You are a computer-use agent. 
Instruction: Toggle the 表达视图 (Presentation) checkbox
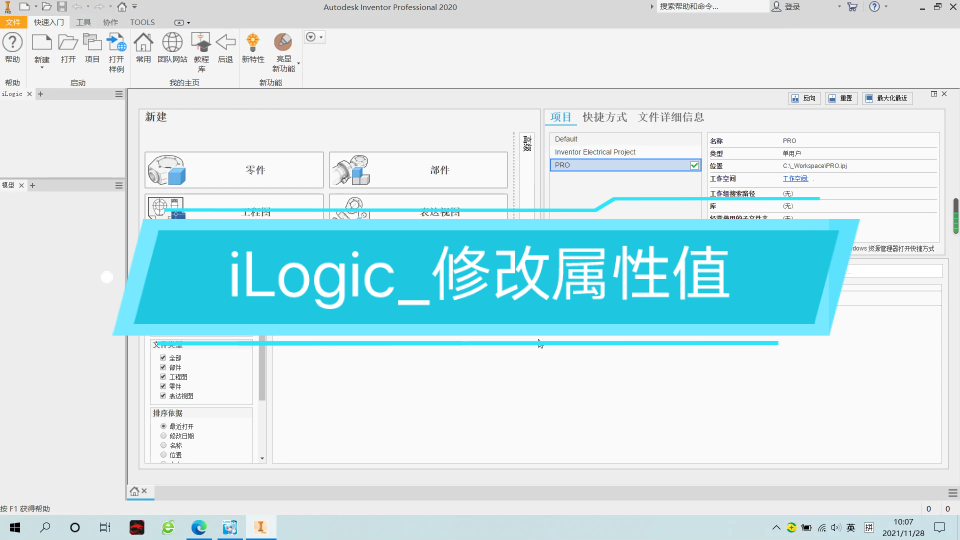163,396
